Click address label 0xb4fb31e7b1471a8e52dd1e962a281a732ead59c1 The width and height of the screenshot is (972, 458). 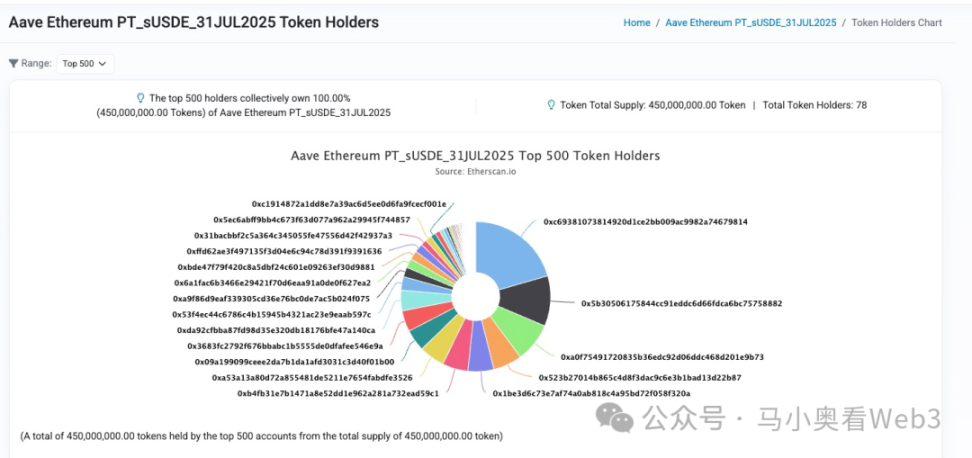[x=338, y=394]
